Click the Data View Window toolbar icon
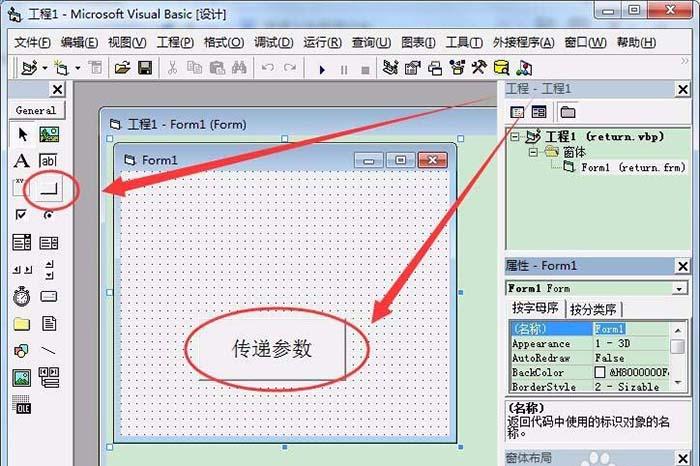The width and height of the screenshot is (700, 466). (x=501, y=68)
